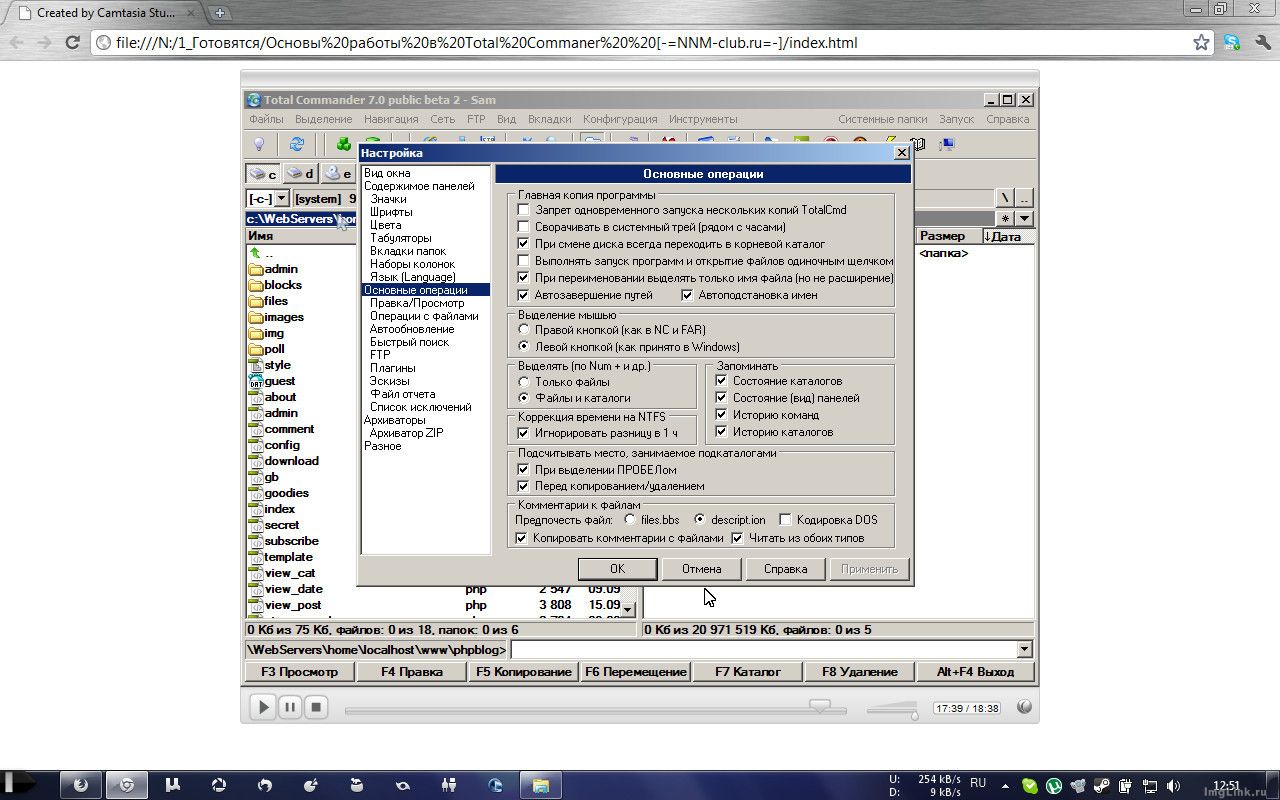Click Alt+F4 Выход button
The image size is (1280, 800).
(975, 672)
